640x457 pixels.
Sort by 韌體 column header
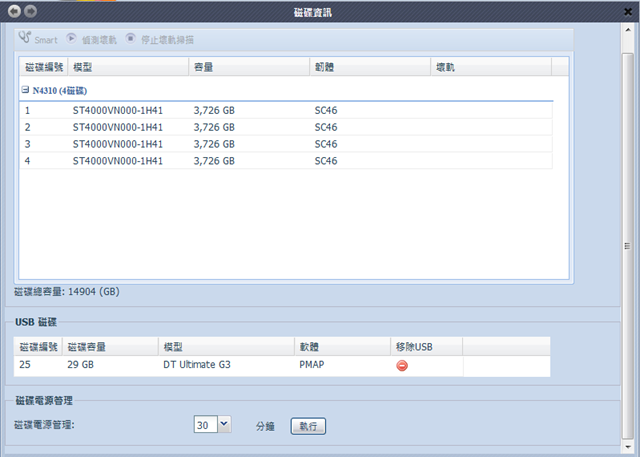(370, 67)
